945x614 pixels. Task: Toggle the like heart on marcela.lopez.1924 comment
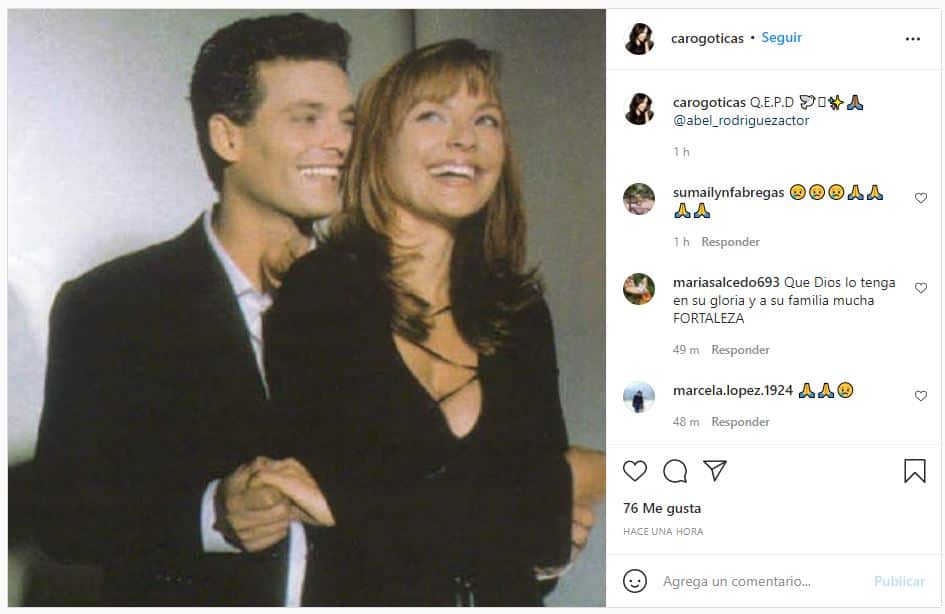pyautogui.click(x=921, y=395)
